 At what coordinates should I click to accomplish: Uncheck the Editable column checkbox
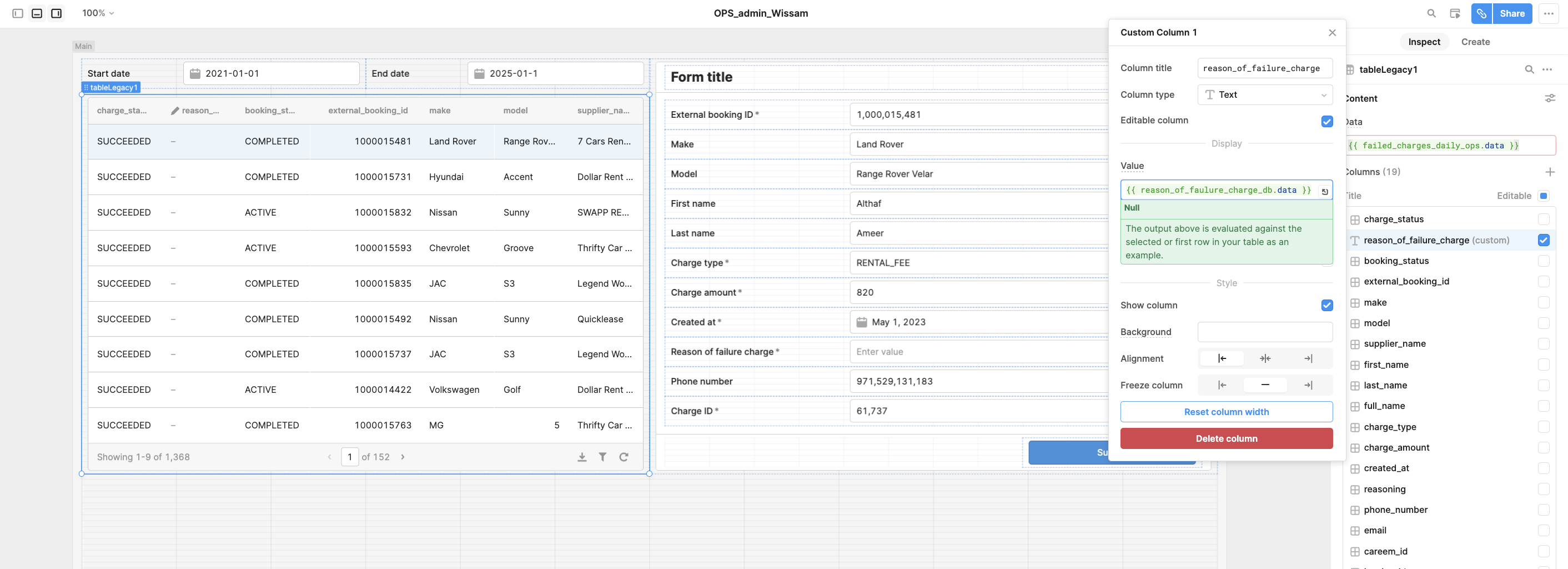[x=1326, y=121]
